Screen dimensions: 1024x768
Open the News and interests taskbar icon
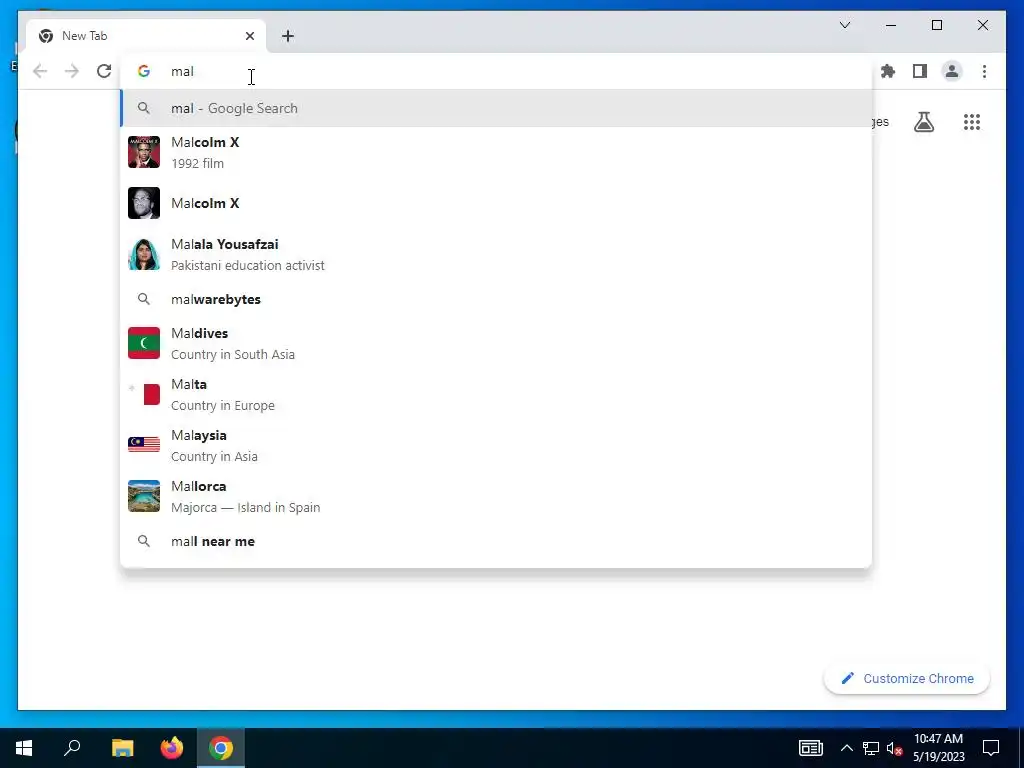(810, 748)
